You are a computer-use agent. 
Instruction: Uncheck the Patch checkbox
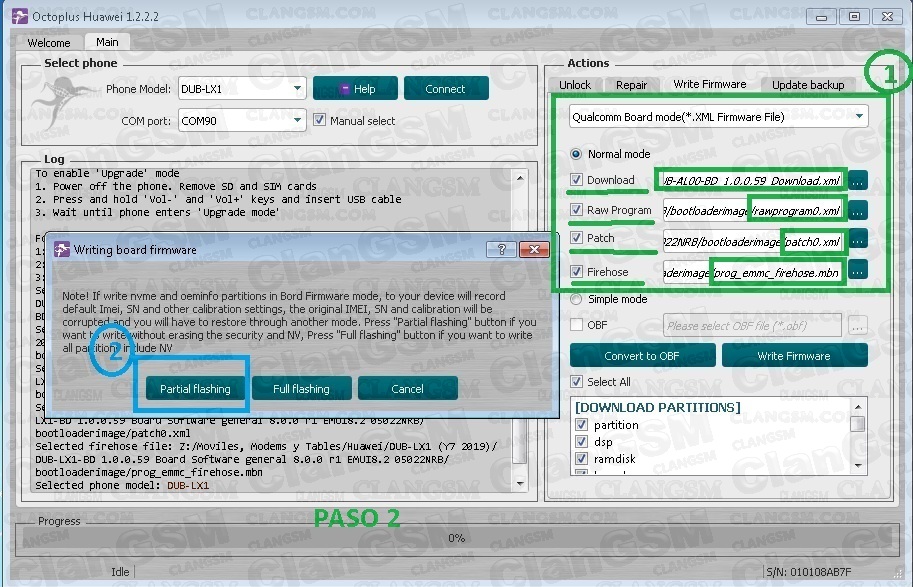coord(576,238)
